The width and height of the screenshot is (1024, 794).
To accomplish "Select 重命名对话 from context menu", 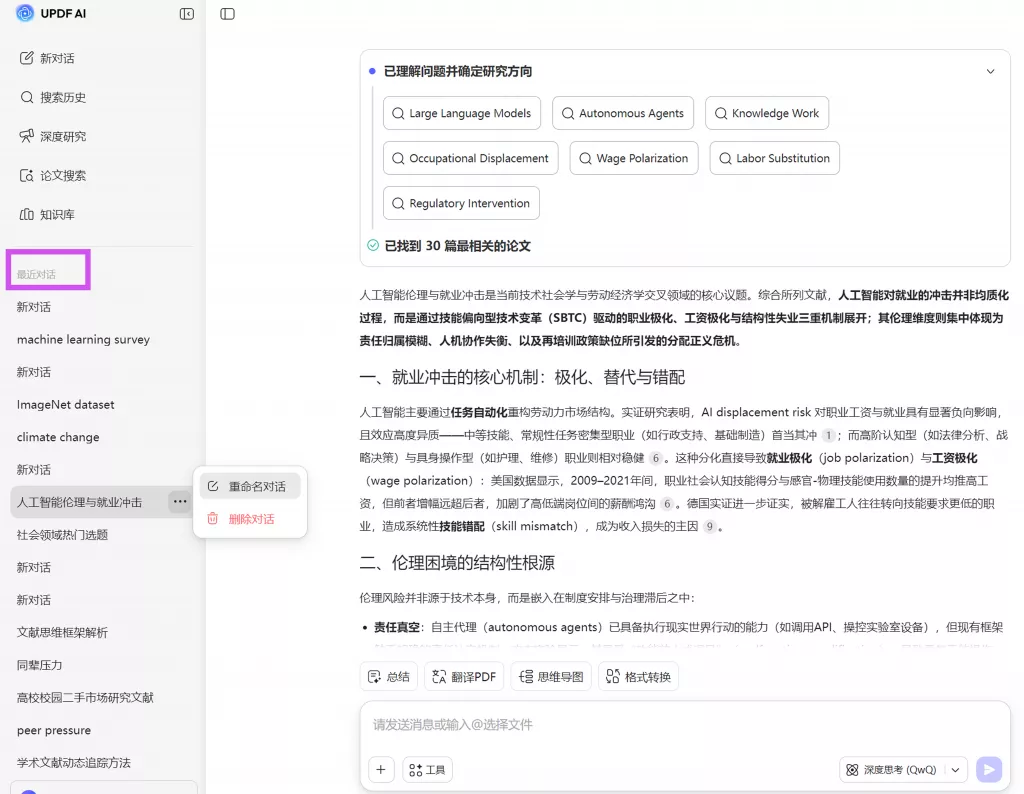I will tap(250, 486).
